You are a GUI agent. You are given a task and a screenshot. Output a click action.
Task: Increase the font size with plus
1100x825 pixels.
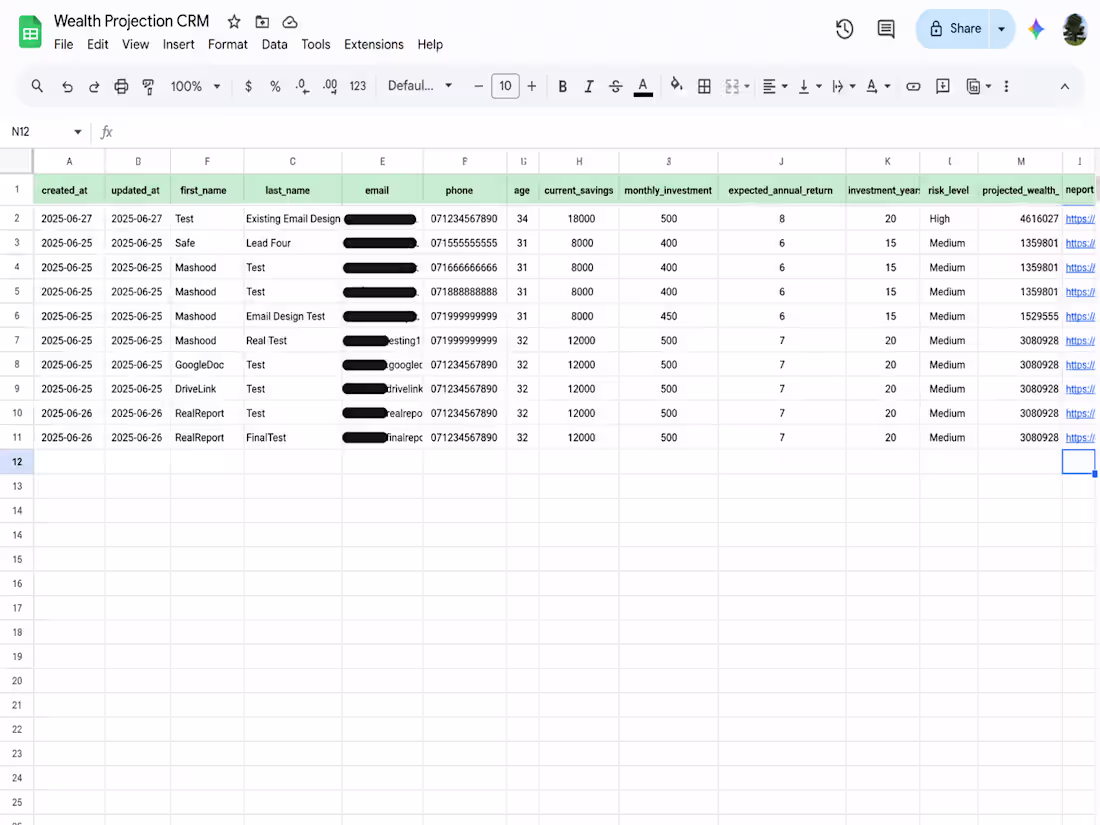click(x=532, y=86)
